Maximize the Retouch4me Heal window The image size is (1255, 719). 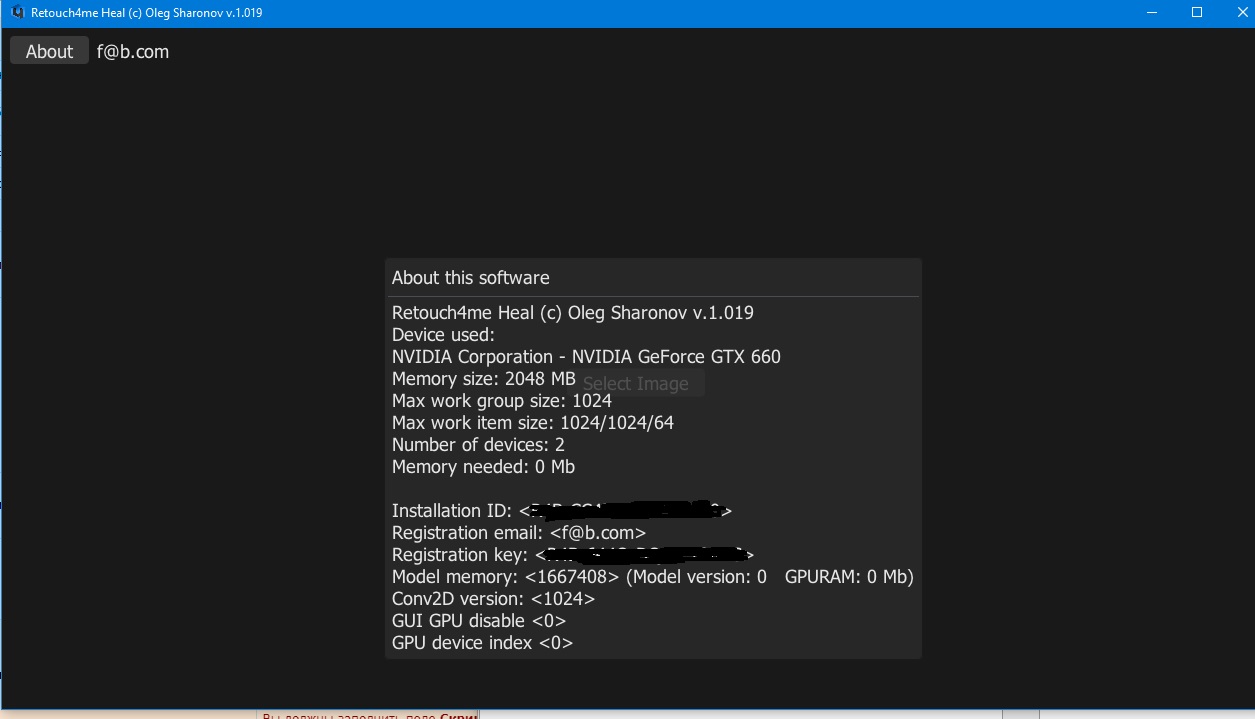pos(1197,13)
